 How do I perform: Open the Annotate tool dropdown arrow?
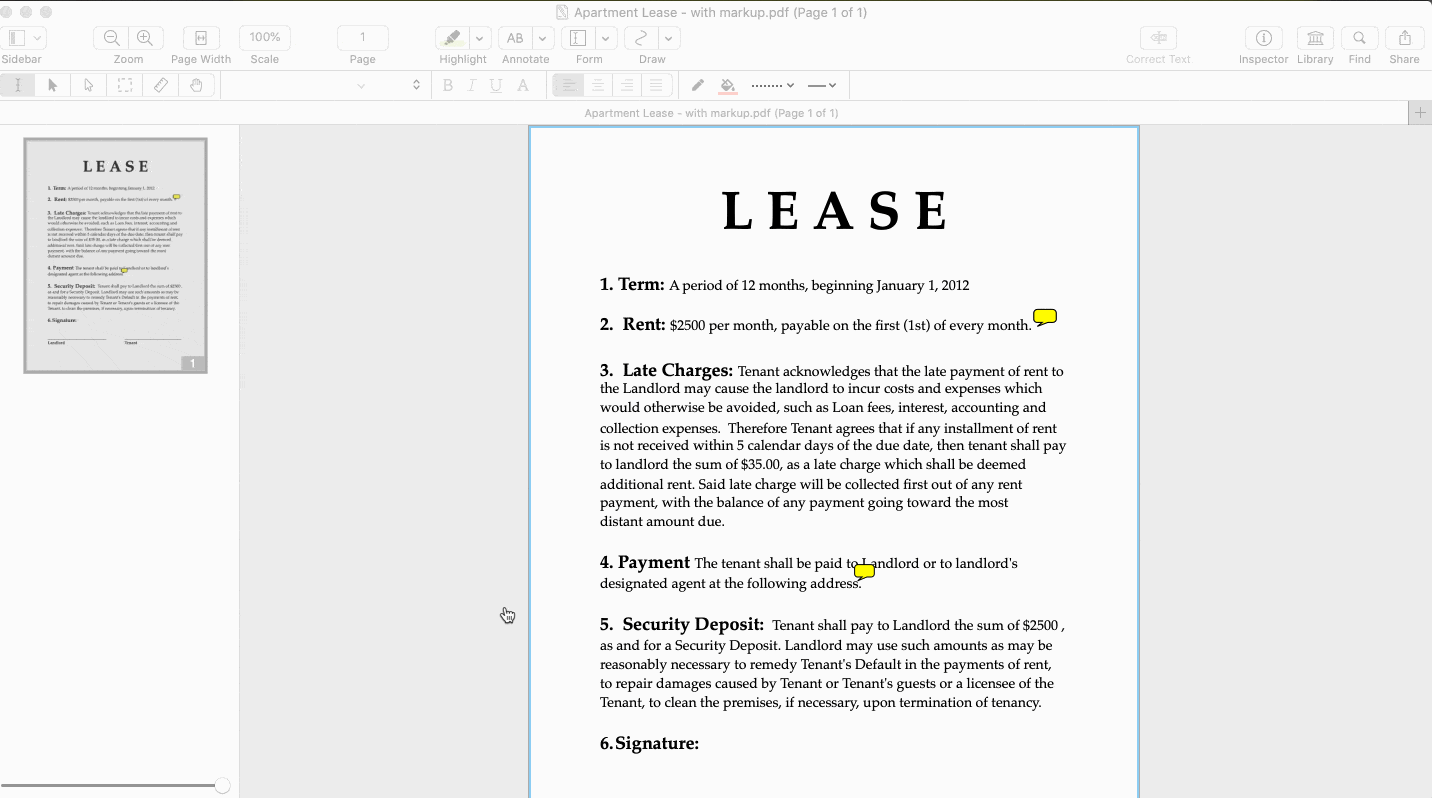[x=543, y=38]
